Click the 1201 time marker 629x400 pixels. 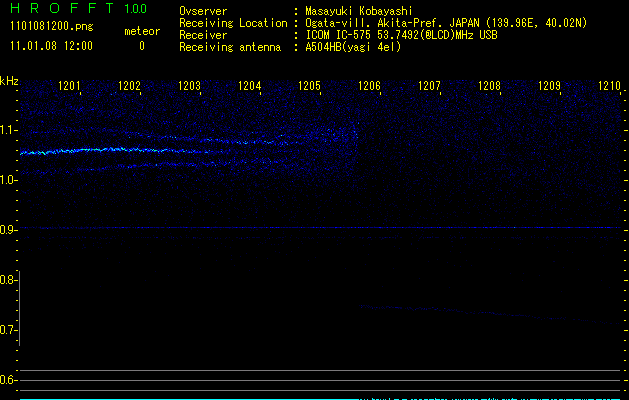point(69,86)
